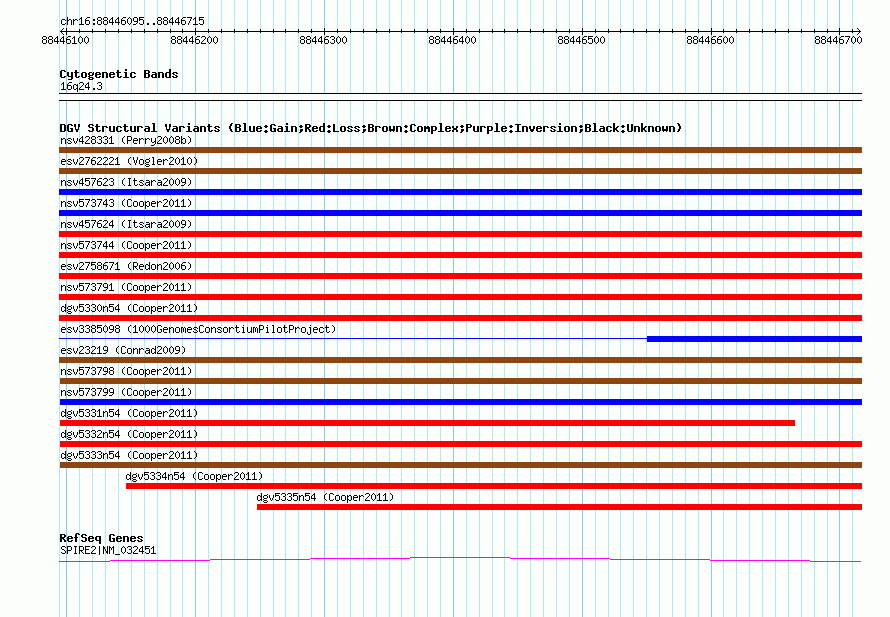The width and height of the screenshot is (890, 617).
Task: Click the nsv573799 (Cooper2011) label
Action: point(126,392)
